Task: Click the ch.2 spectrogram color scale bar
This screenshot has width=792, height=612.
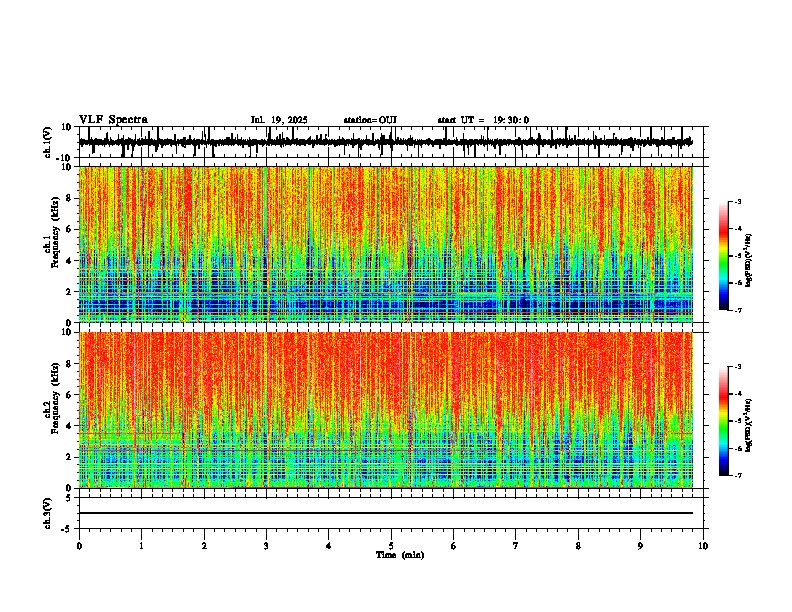Action: click(x=724, y=421)
